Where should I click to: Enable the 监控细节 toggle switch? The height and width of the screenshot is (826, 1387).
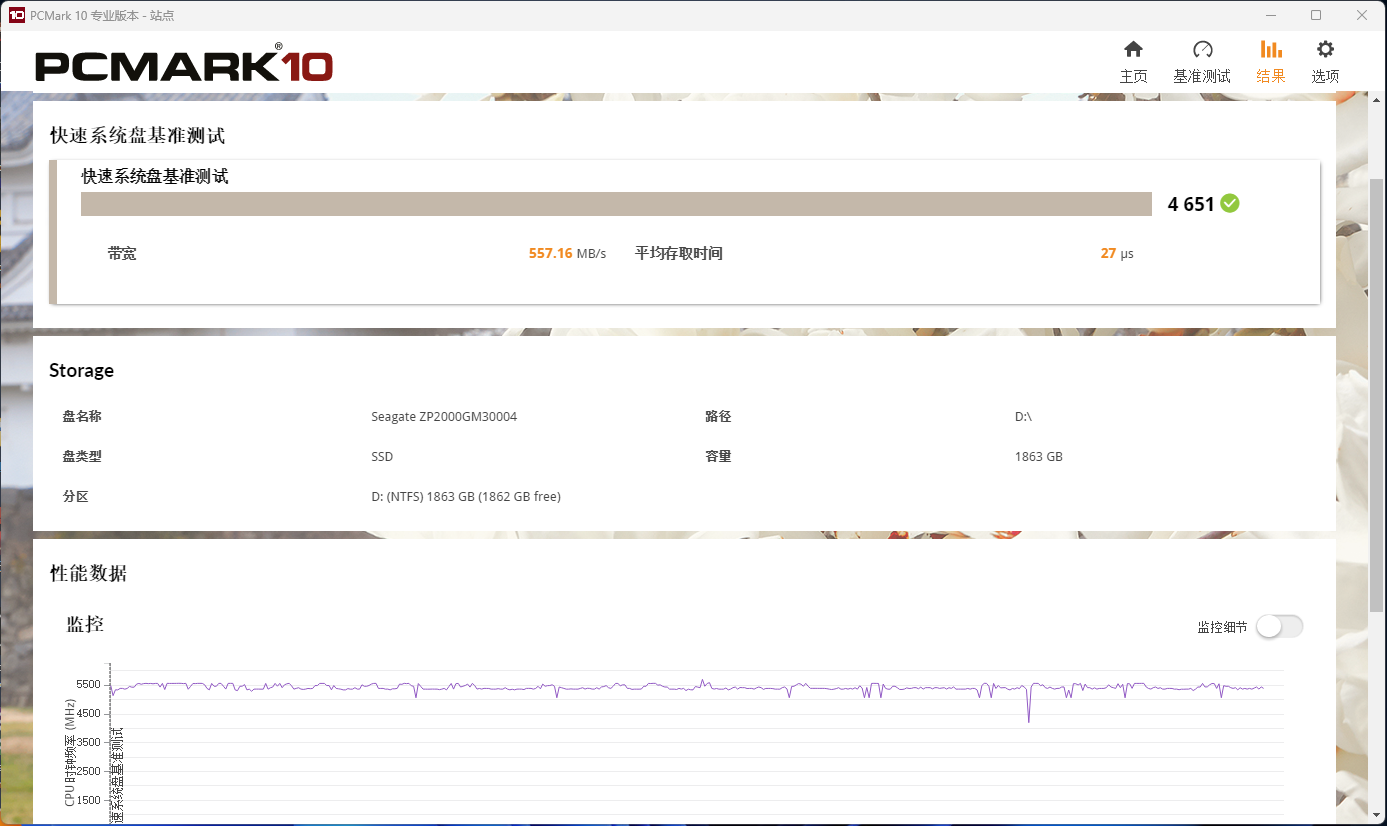1279,627
